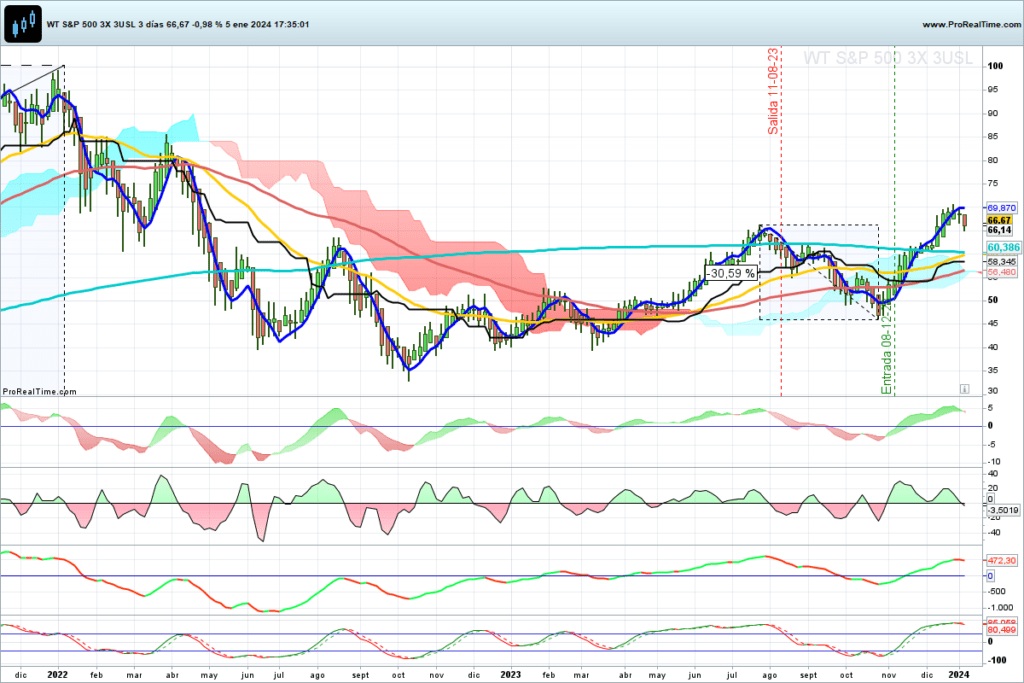
Task: Click the 2023 year label on the time axis
Action: pos(511,675)
